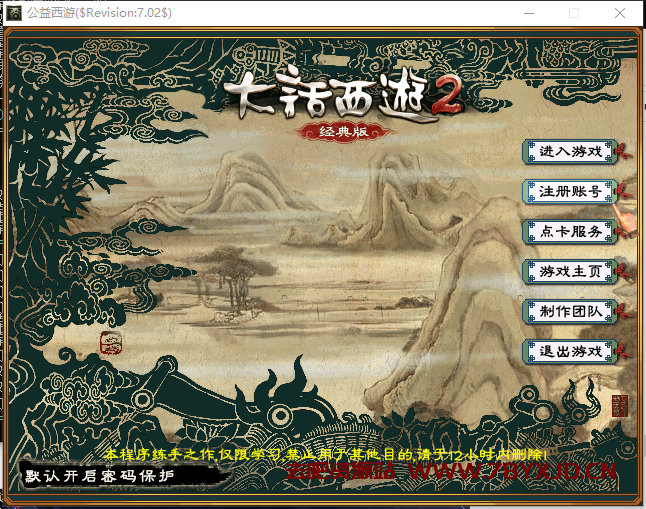
Task: Open the 注册账号 registration button
Action: tap(571, 192)
